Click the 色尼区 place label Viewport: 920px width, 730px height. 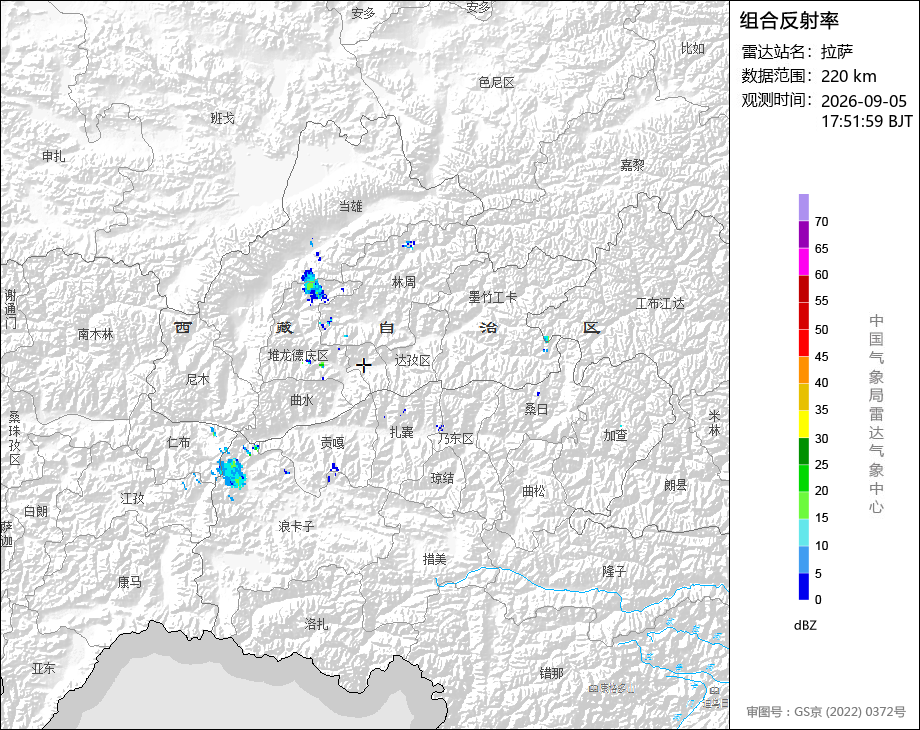496,83
